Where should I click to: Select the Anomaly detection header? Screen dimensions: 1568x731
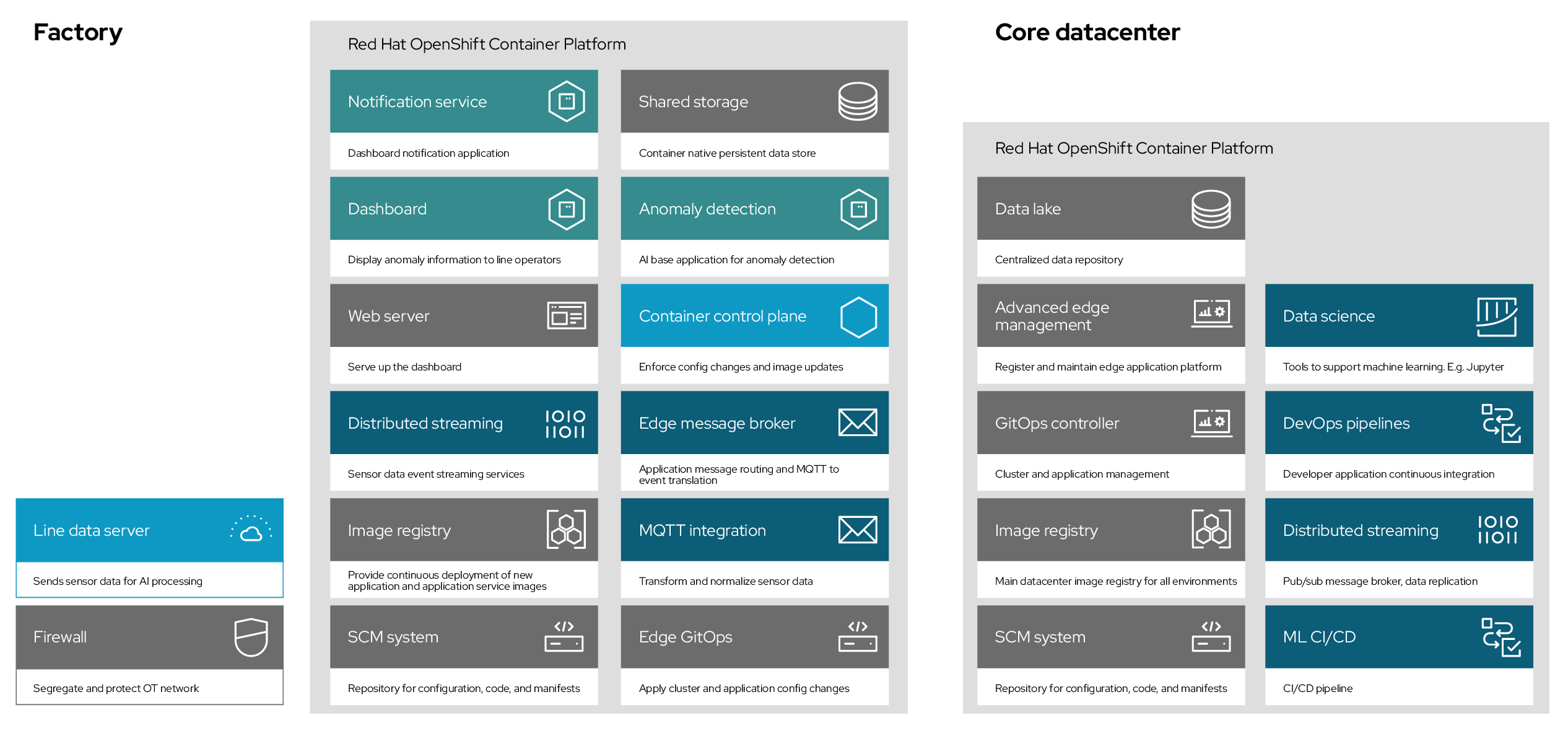707,209
